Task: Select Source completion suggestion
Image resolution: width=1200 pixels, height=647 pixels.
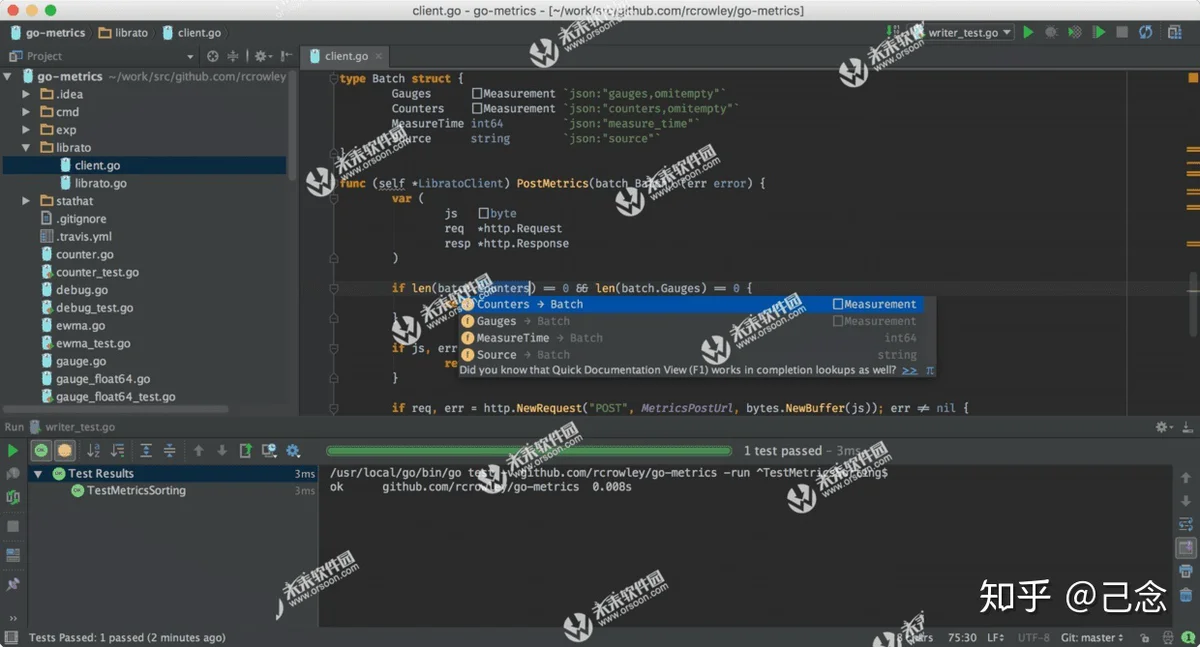Action: [697, 355]
